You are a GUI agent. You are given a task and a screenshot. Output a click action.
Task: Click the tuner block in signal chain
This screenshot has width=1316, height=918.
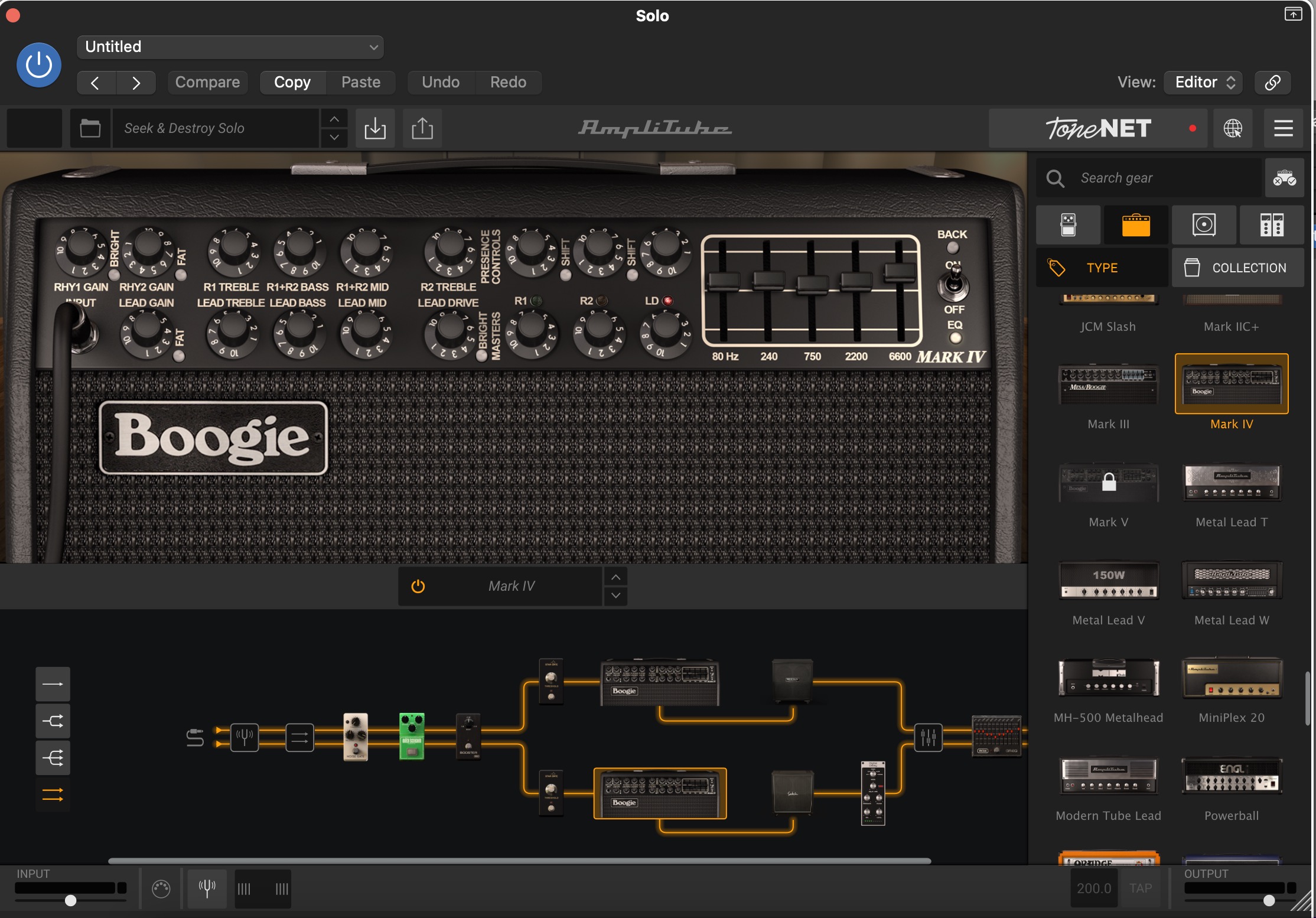coord(244,737)
